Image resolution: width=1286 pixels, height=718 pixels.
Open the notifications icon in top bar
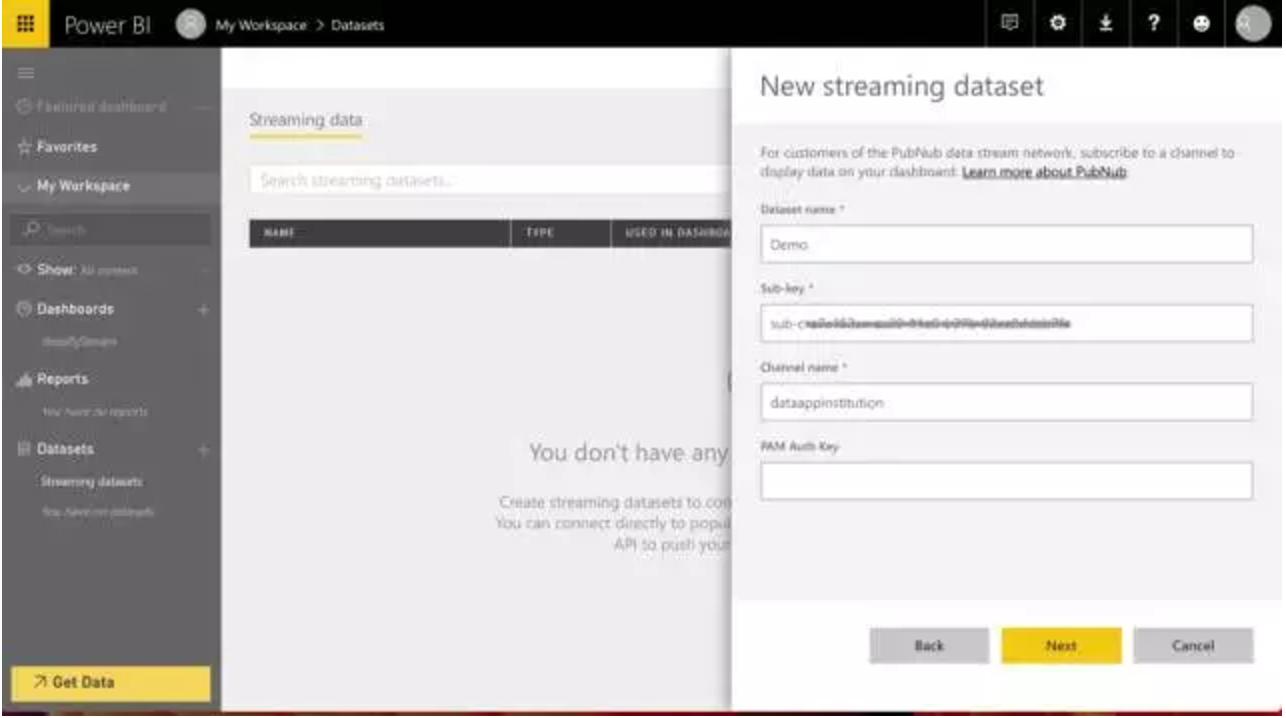point(1011,24)
